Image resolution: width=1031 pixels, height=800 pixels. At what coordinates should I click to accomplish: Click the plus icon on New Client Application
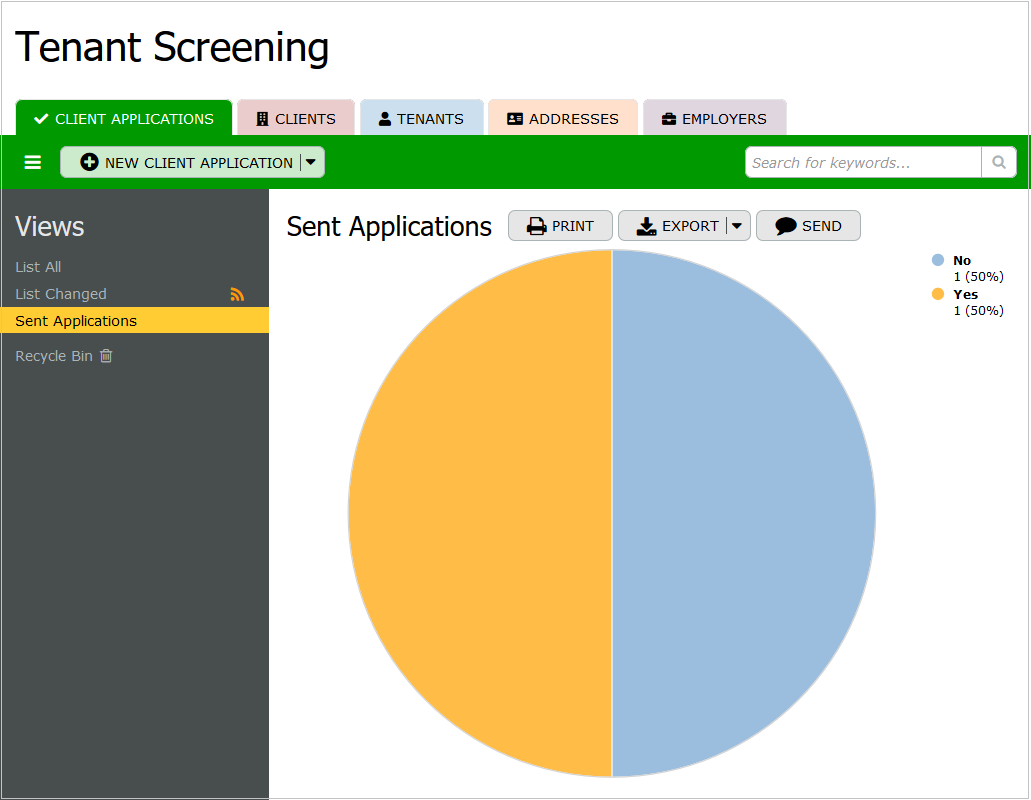[90, 162]
